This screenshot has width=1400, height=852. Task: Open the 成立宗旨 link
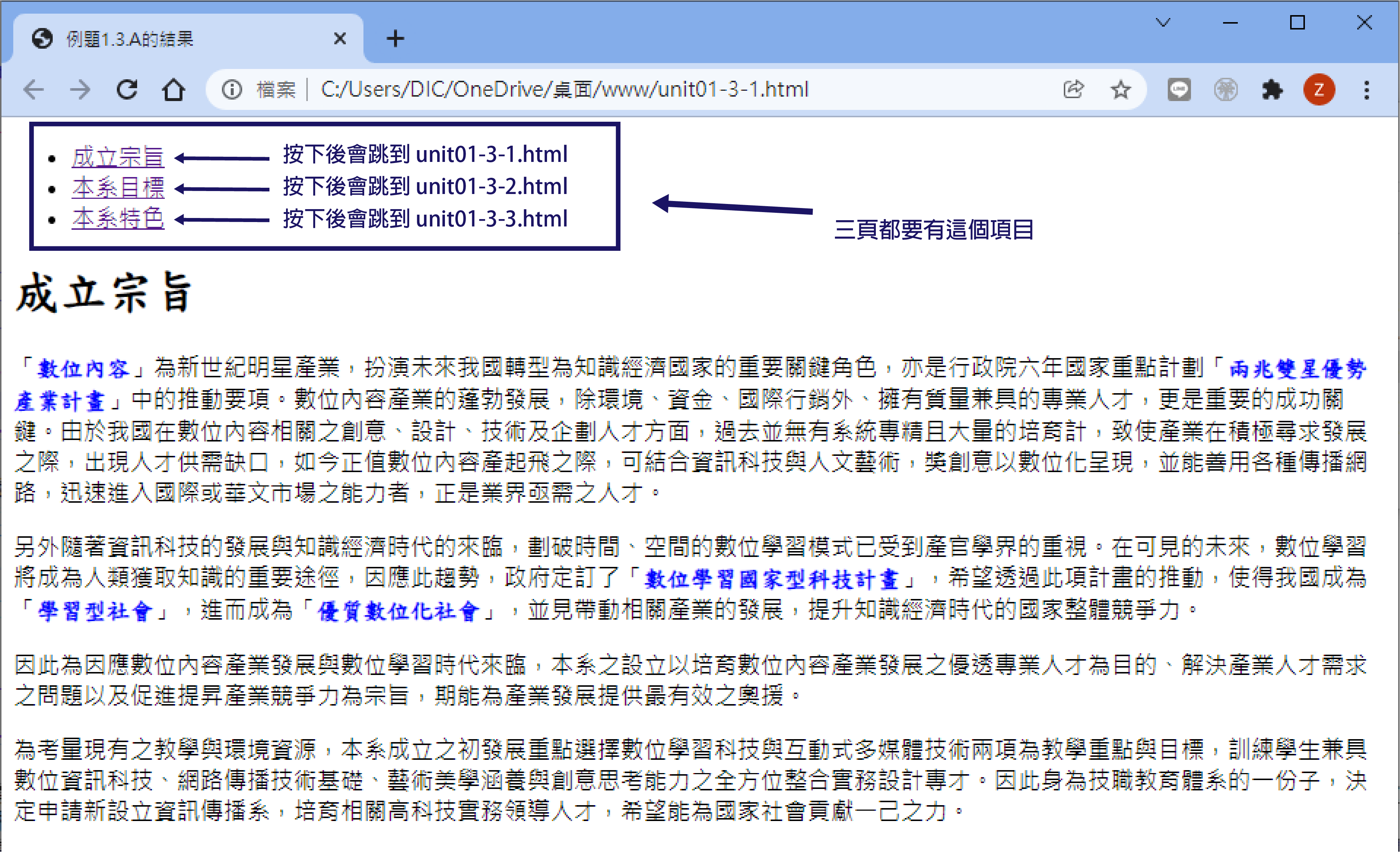click(118, 157)
